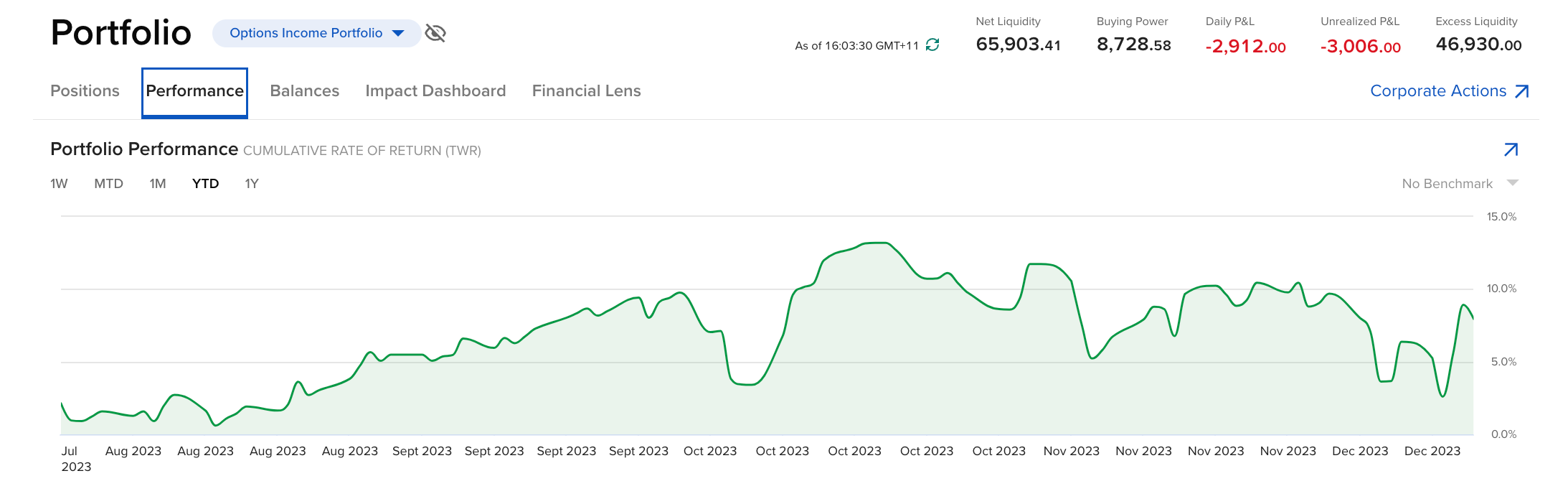Open Portfolio Performance in expanded view arrow

pyautogui.click(x=1511, y=149)
